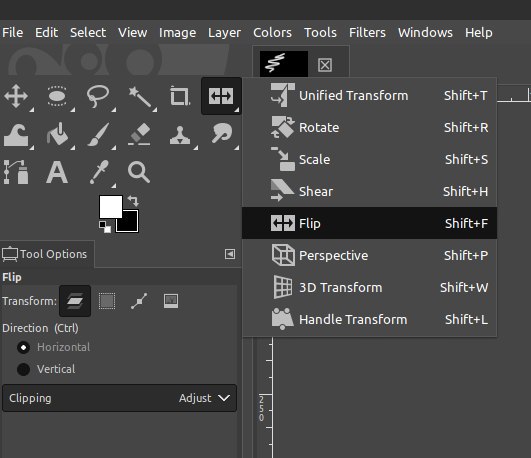Screen dimensions: 531x458
Task: Select the Eraser tool
Action: (x=139, y=134)
